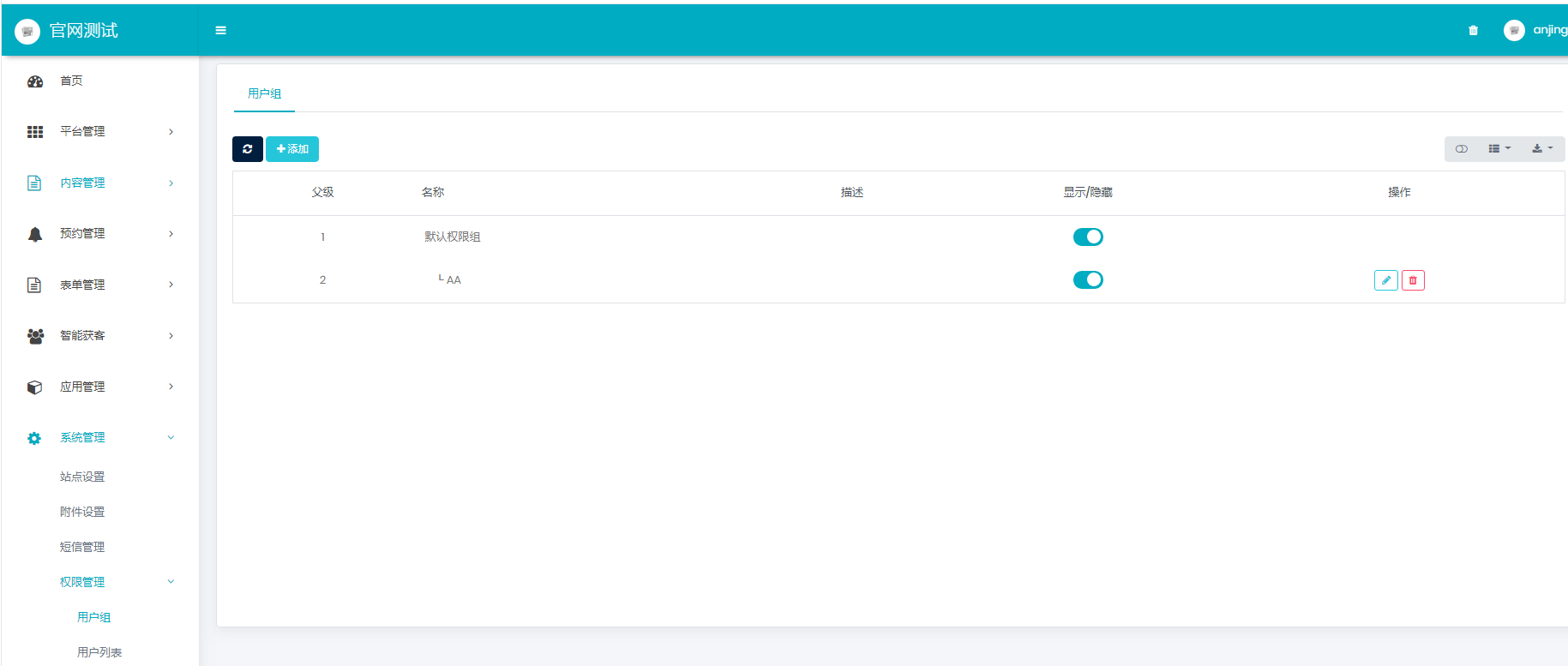Open the export dropdown in table toolbar

pyautogui.click(x=1541, y=149)
